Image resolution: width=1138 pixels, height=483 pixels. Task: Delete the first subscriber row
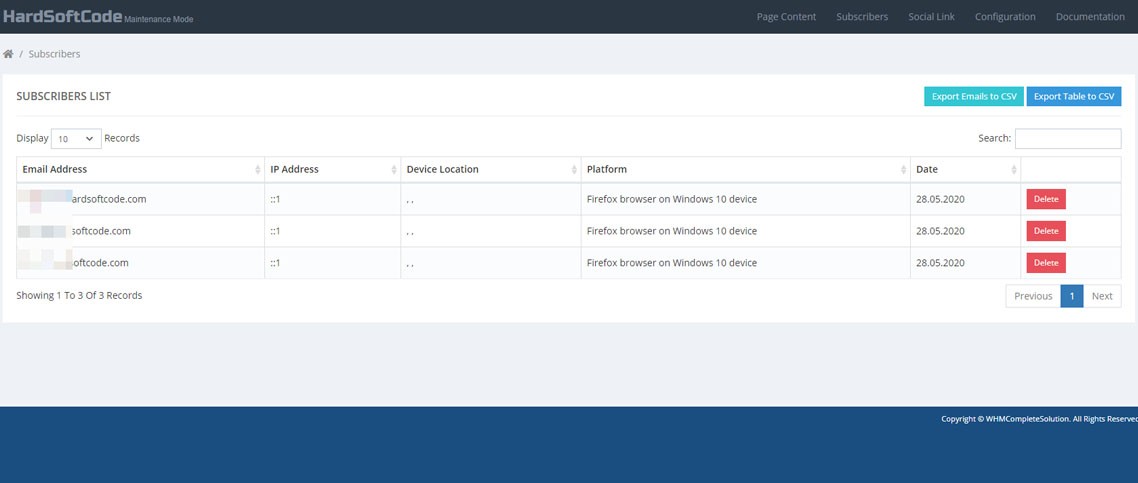[1045, 199]
